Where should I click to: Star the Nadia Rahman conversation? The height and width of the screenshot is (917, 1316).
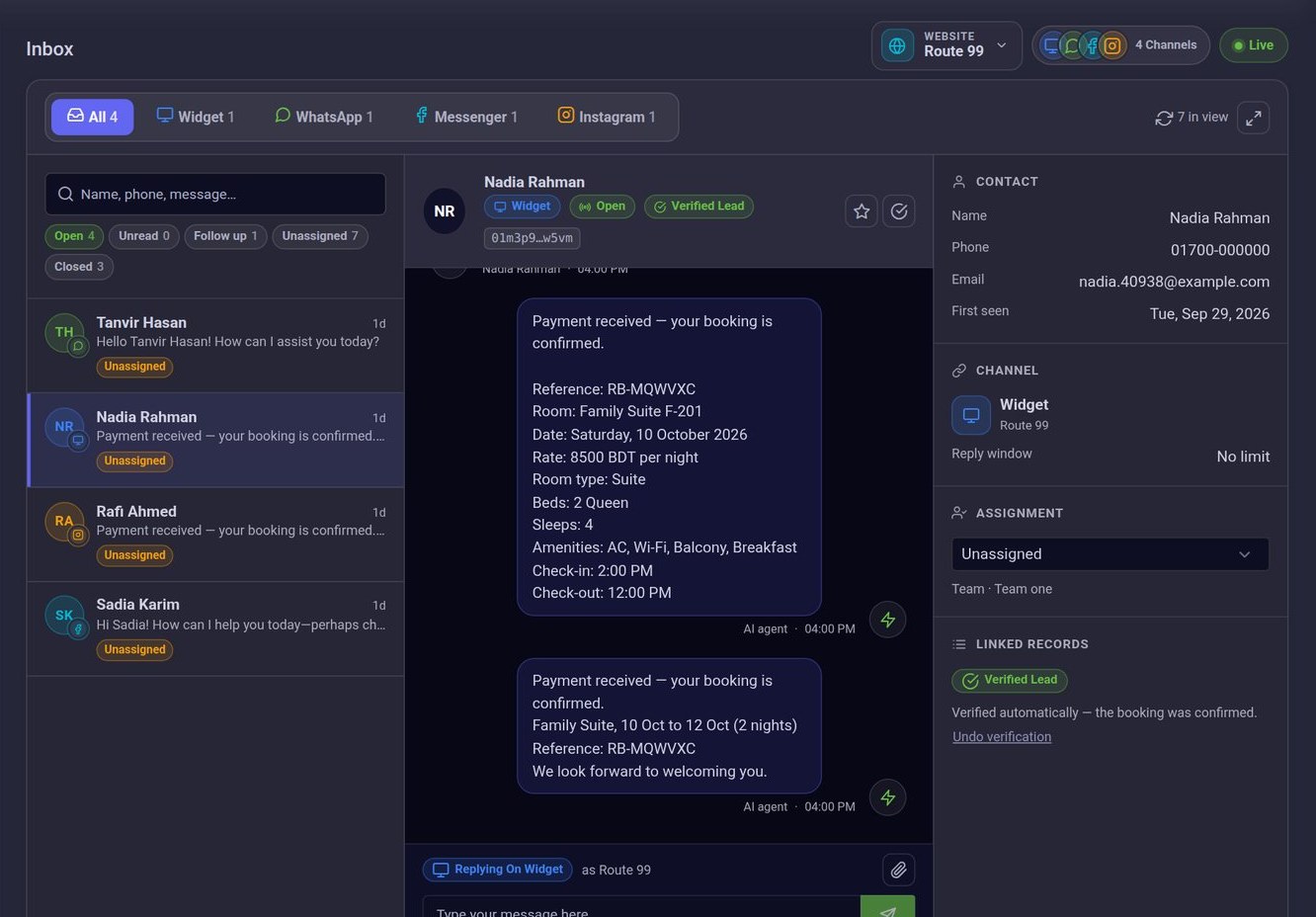coord(862,210)
